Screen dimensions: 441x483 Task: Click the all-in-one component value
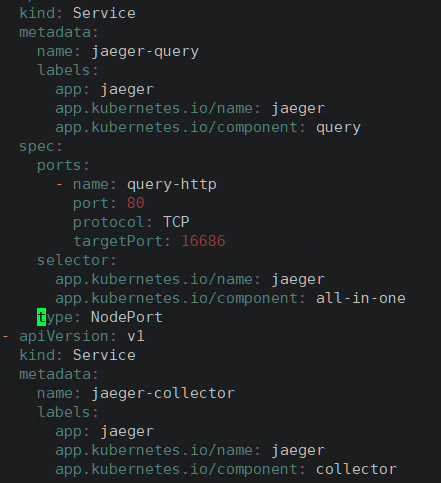pos(361,298)
